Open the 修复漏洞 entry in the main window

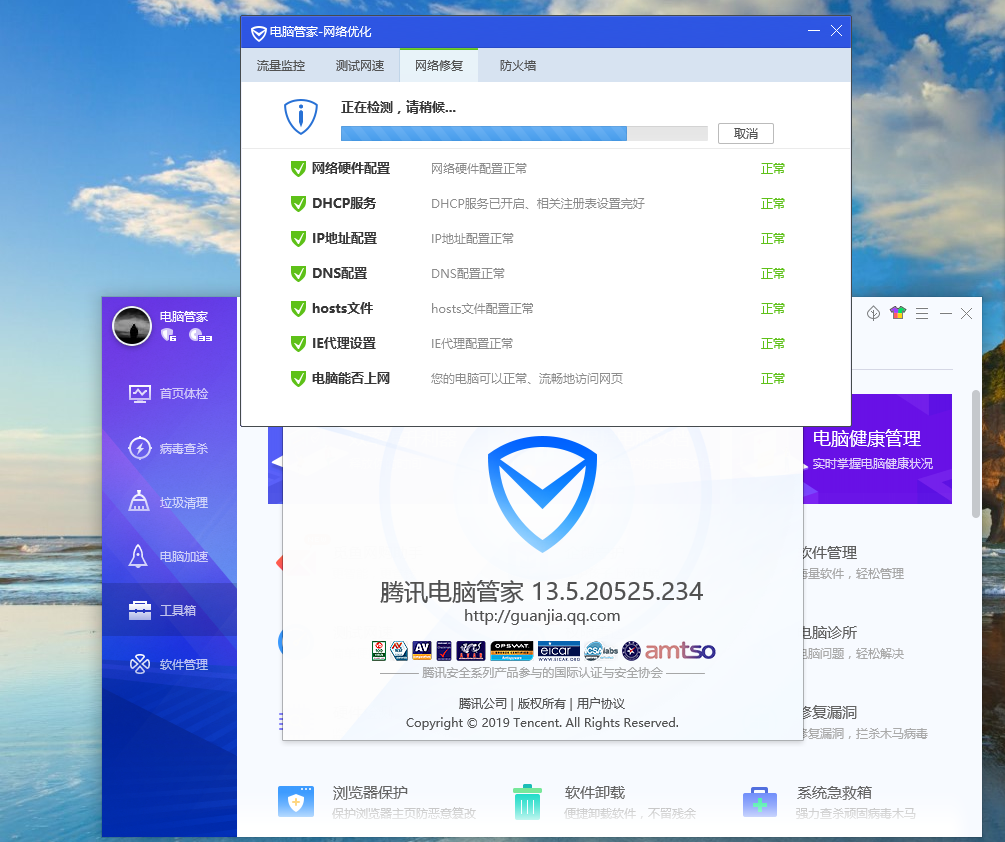[864, 722]
